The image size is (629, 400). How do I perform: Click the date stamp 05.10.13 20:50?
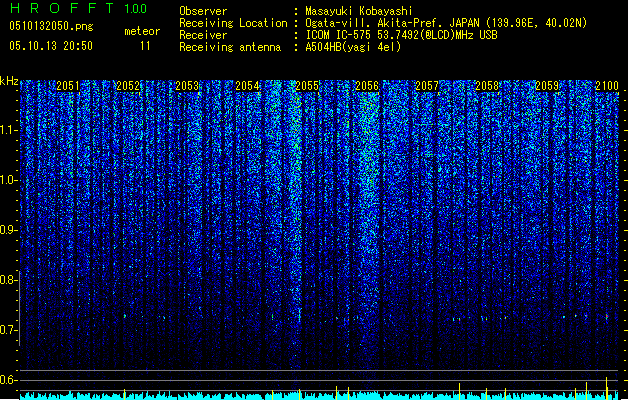tap(51, 46)
